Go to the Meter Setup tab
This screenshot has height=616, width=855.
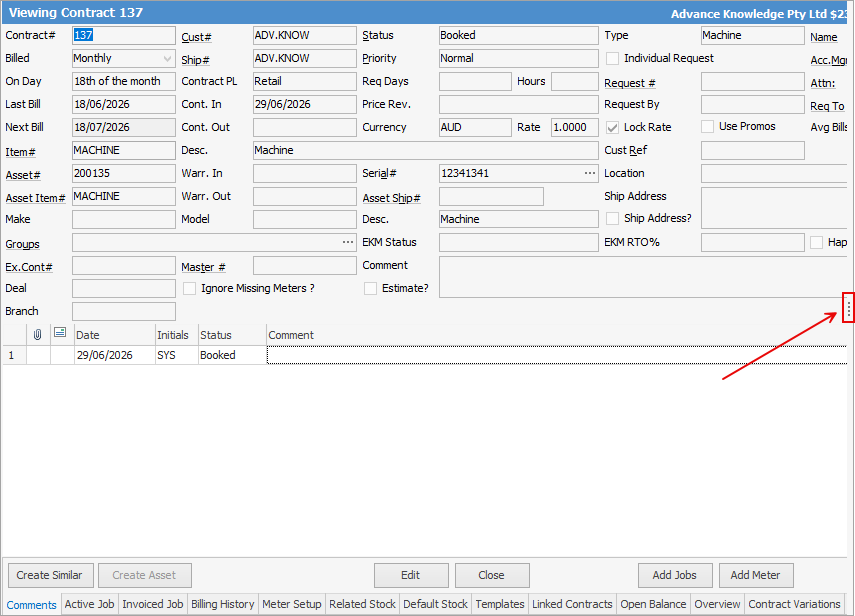[x=292, y=604]
